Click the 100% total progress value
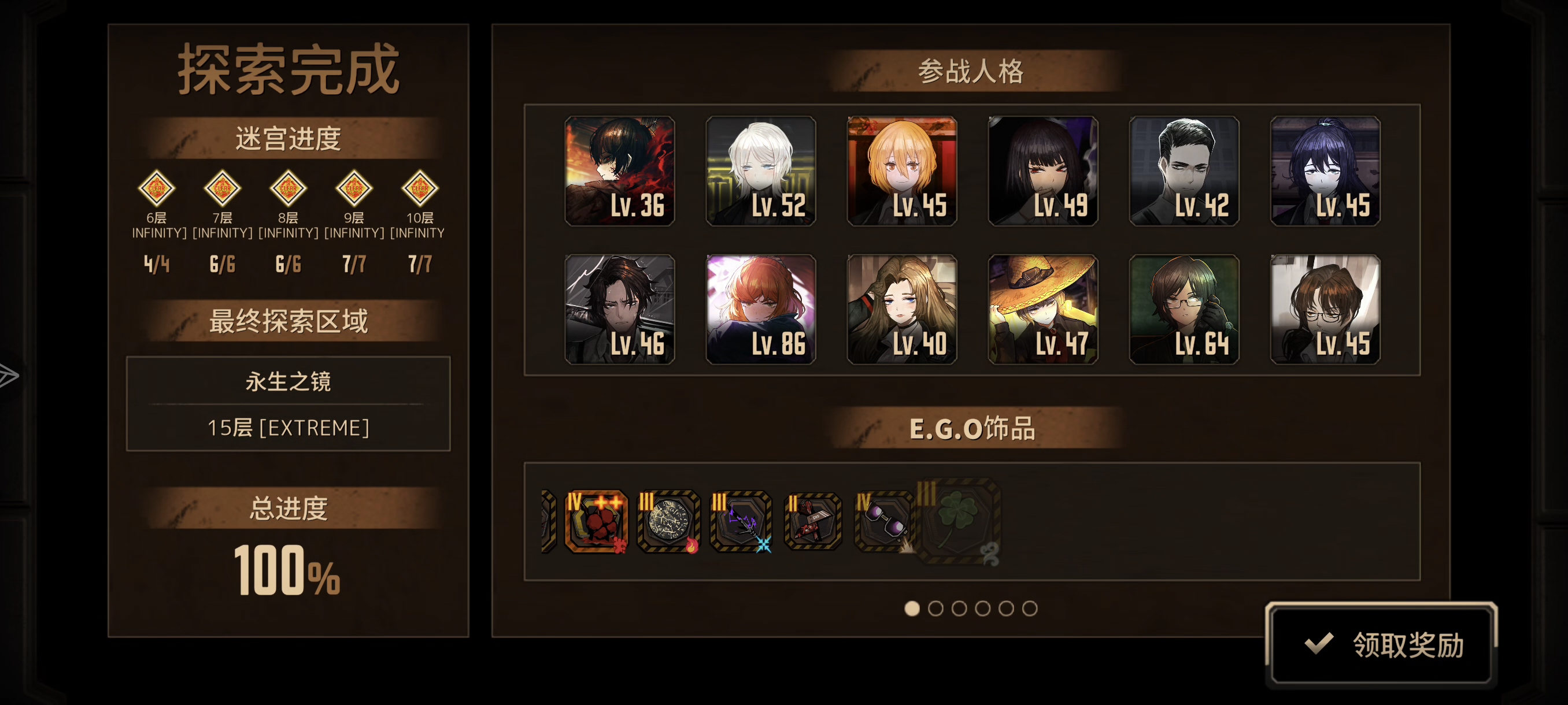The width and height of the screenshot is (1568, 705). click(287, 570)
